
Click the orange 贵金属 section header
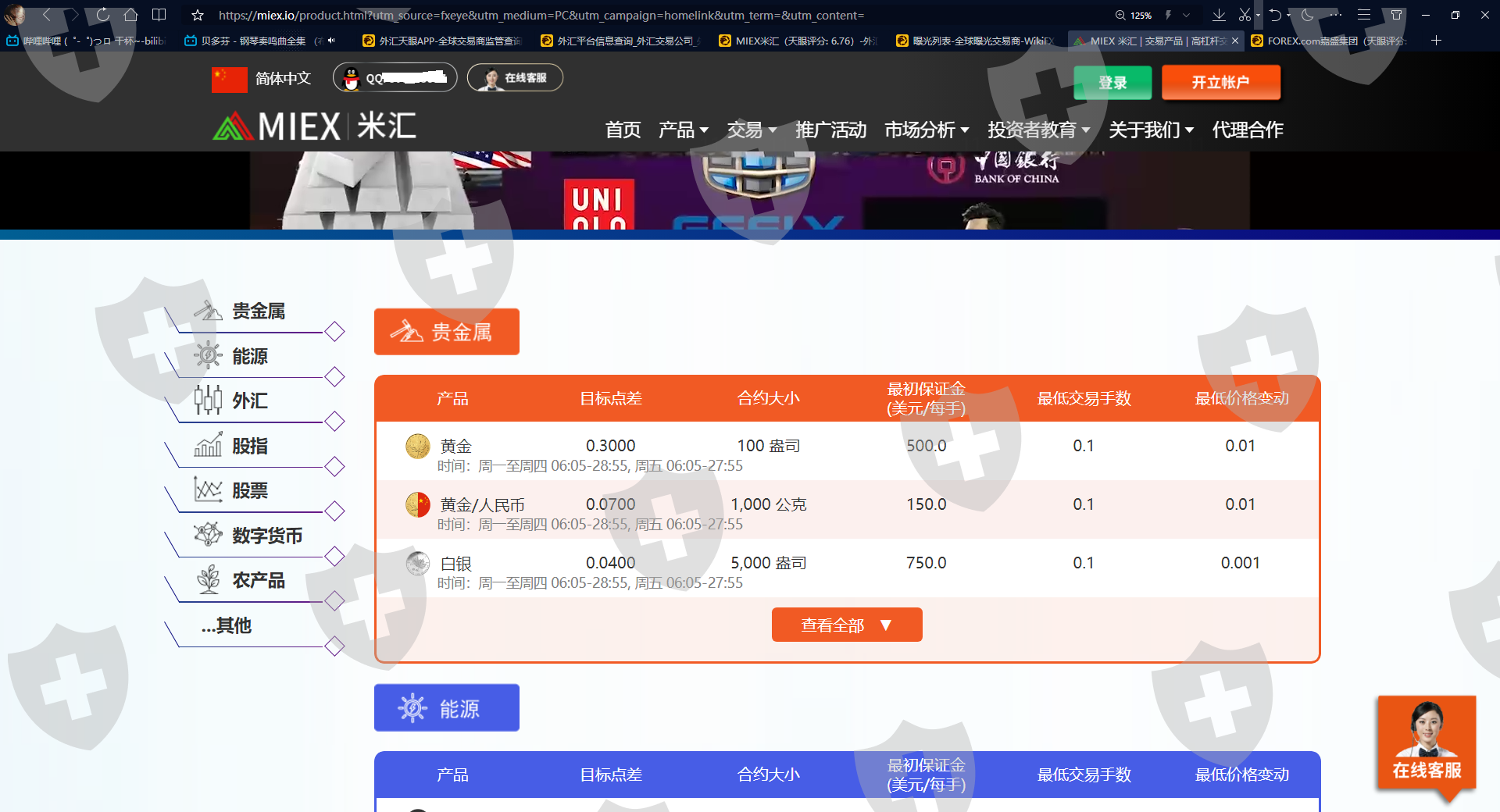click(447, 332)
